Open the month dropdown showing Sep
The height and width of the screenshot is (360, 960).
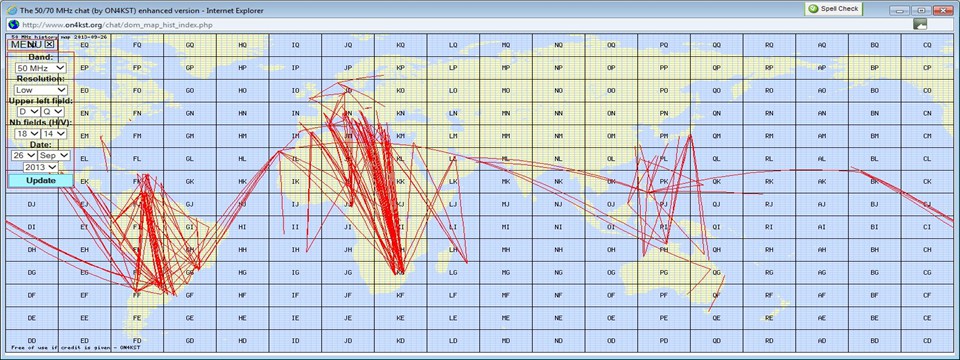(x=54, y=156)
